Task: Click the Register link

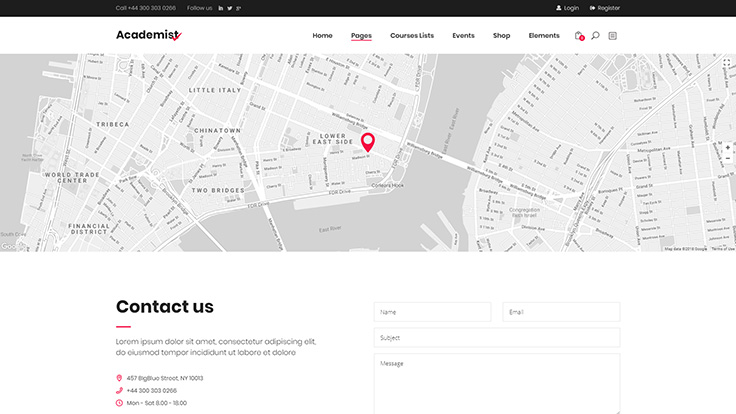Action: click(x=605, y=8)
